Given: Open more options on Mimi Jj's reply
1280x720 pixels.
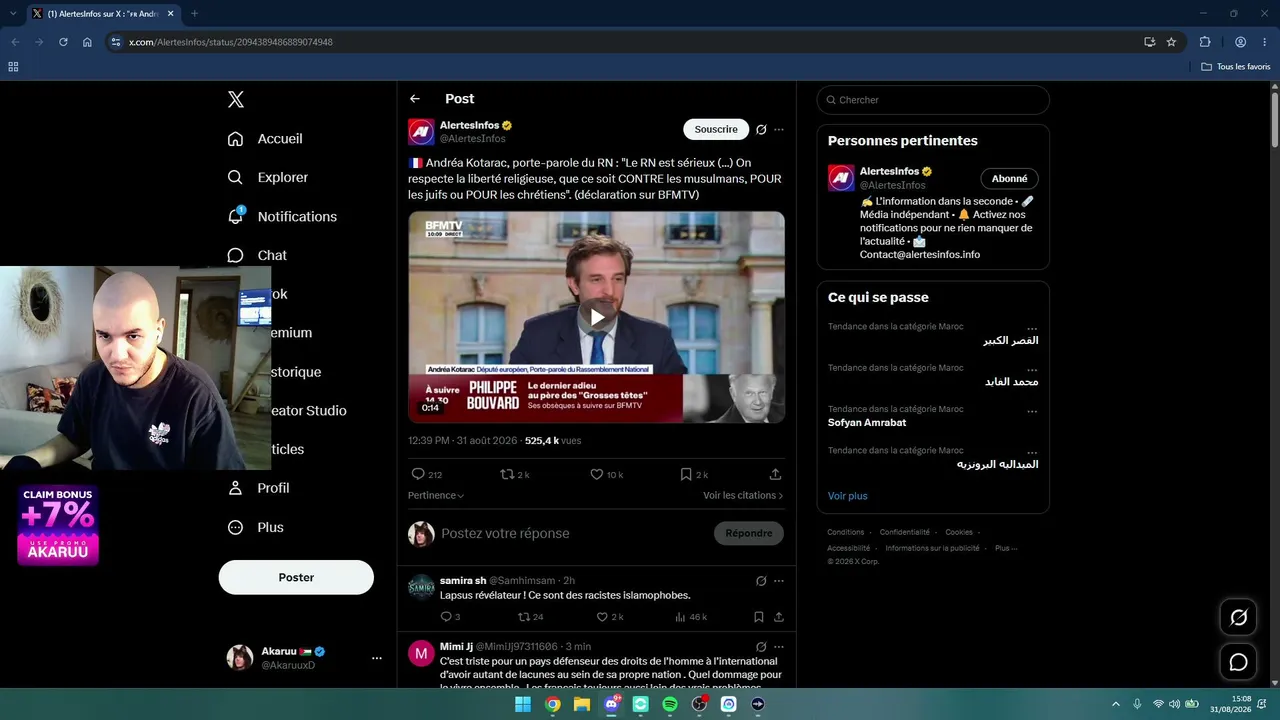Looking at the screenshot, I should click(x=779, y=646).
